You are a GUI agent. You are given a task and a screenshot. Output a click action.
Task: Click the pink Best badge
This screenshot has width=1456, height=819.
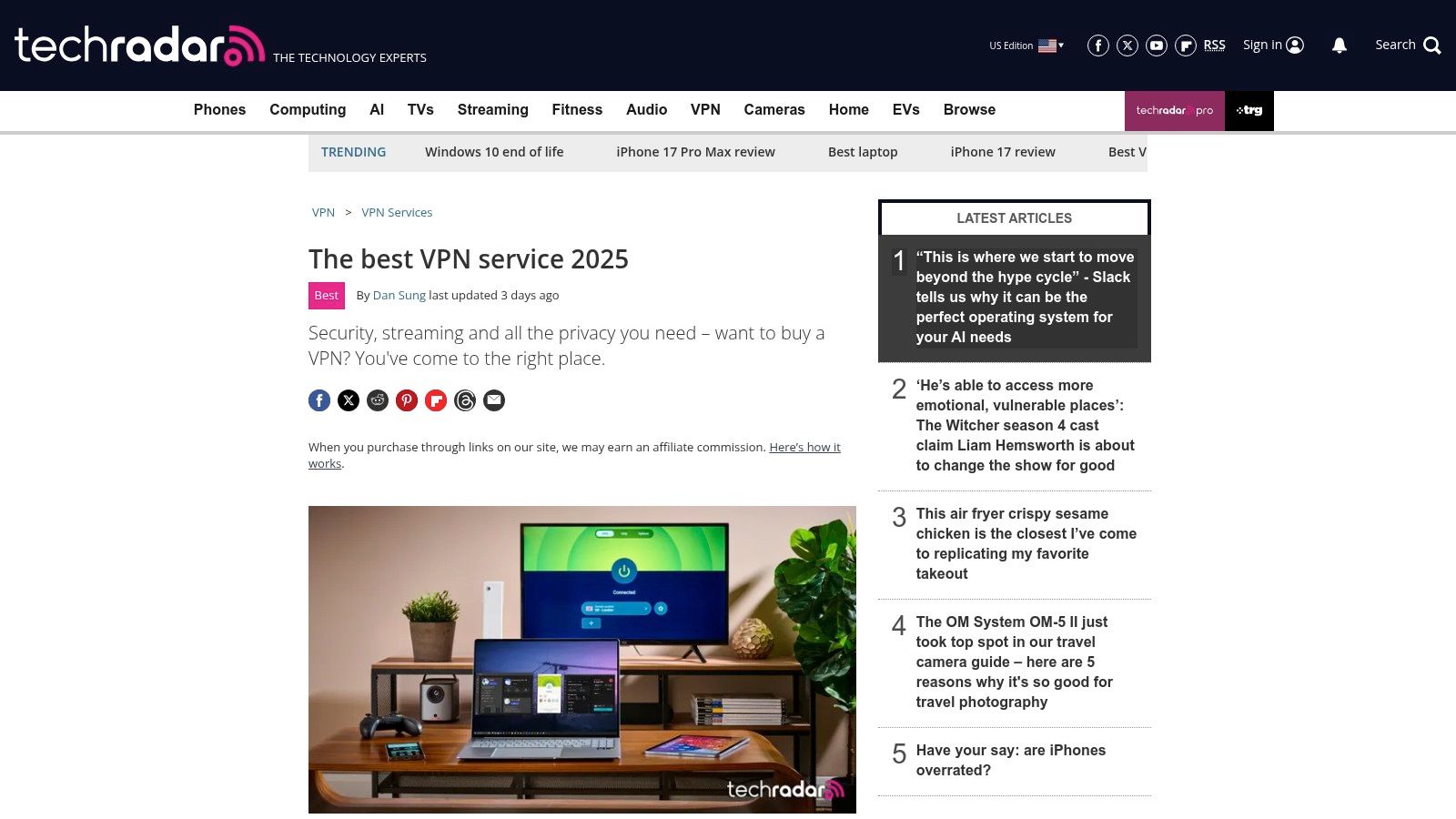tap(327, 296)
